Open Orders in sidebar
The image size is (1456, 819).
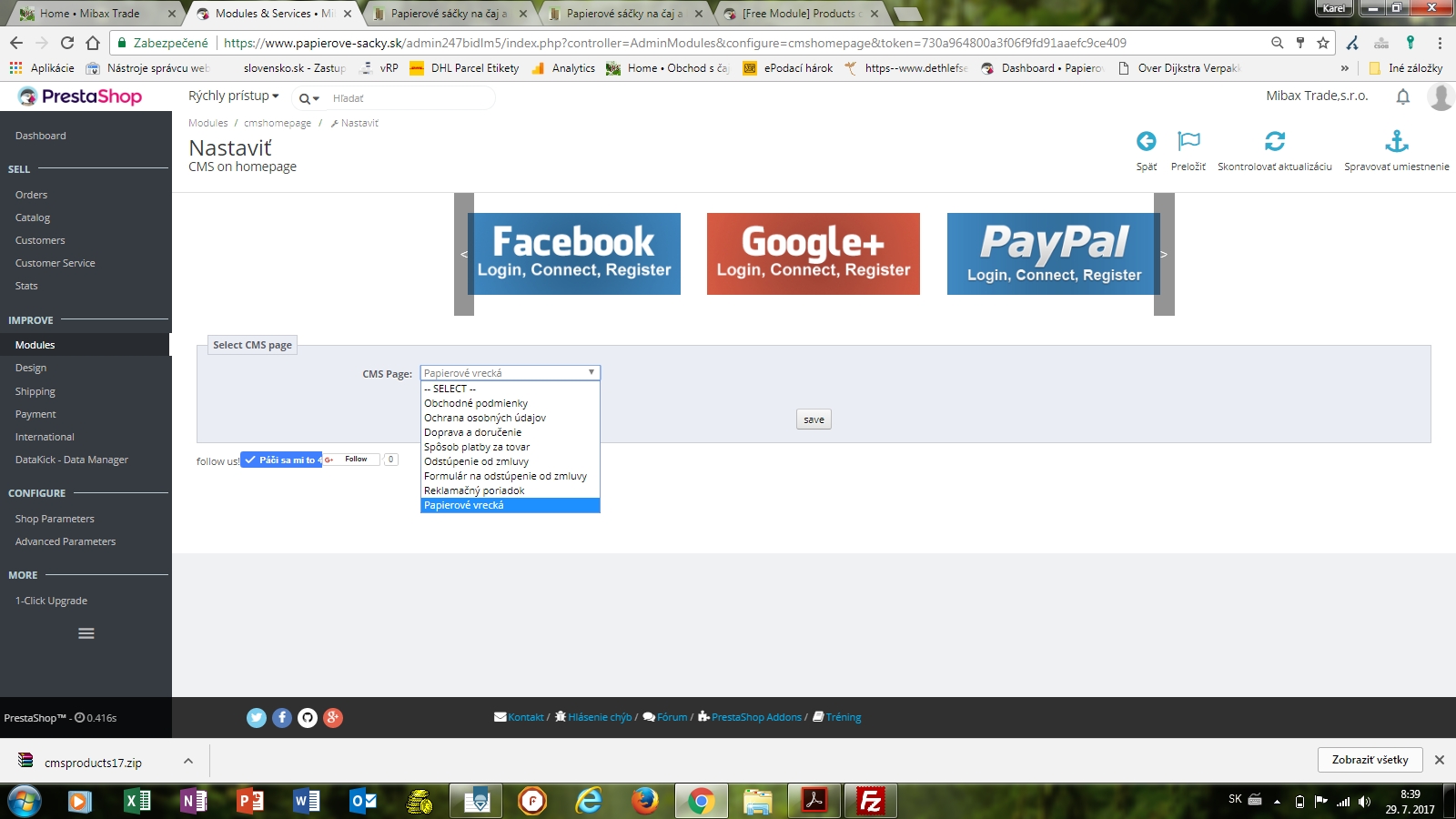click(31, 195)
